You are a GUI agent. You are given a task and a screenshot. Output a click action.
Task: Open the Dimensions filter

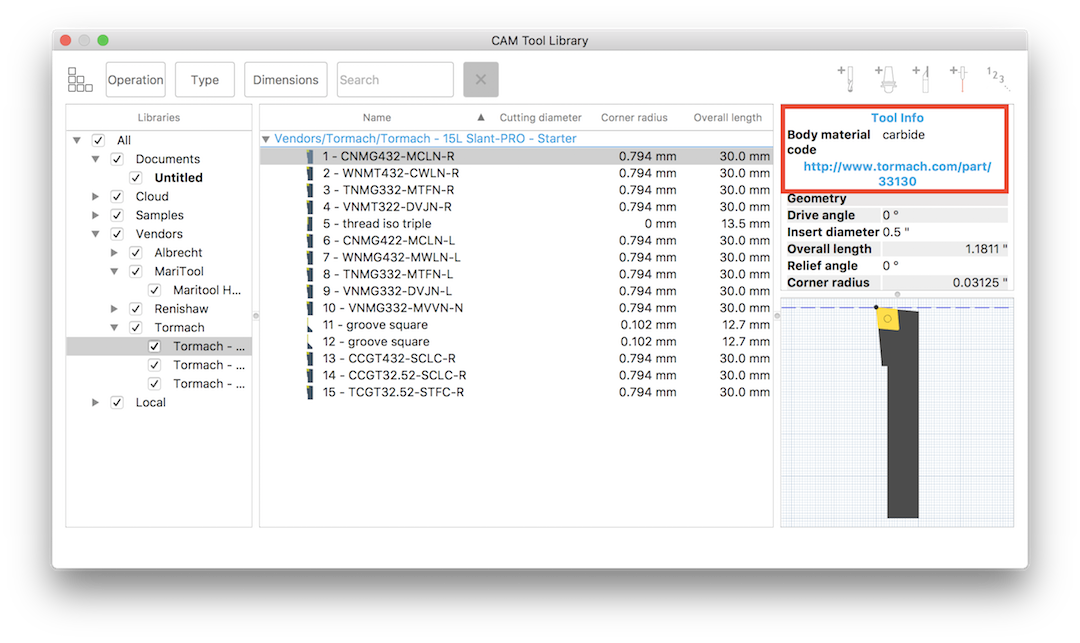click(286, 80)
